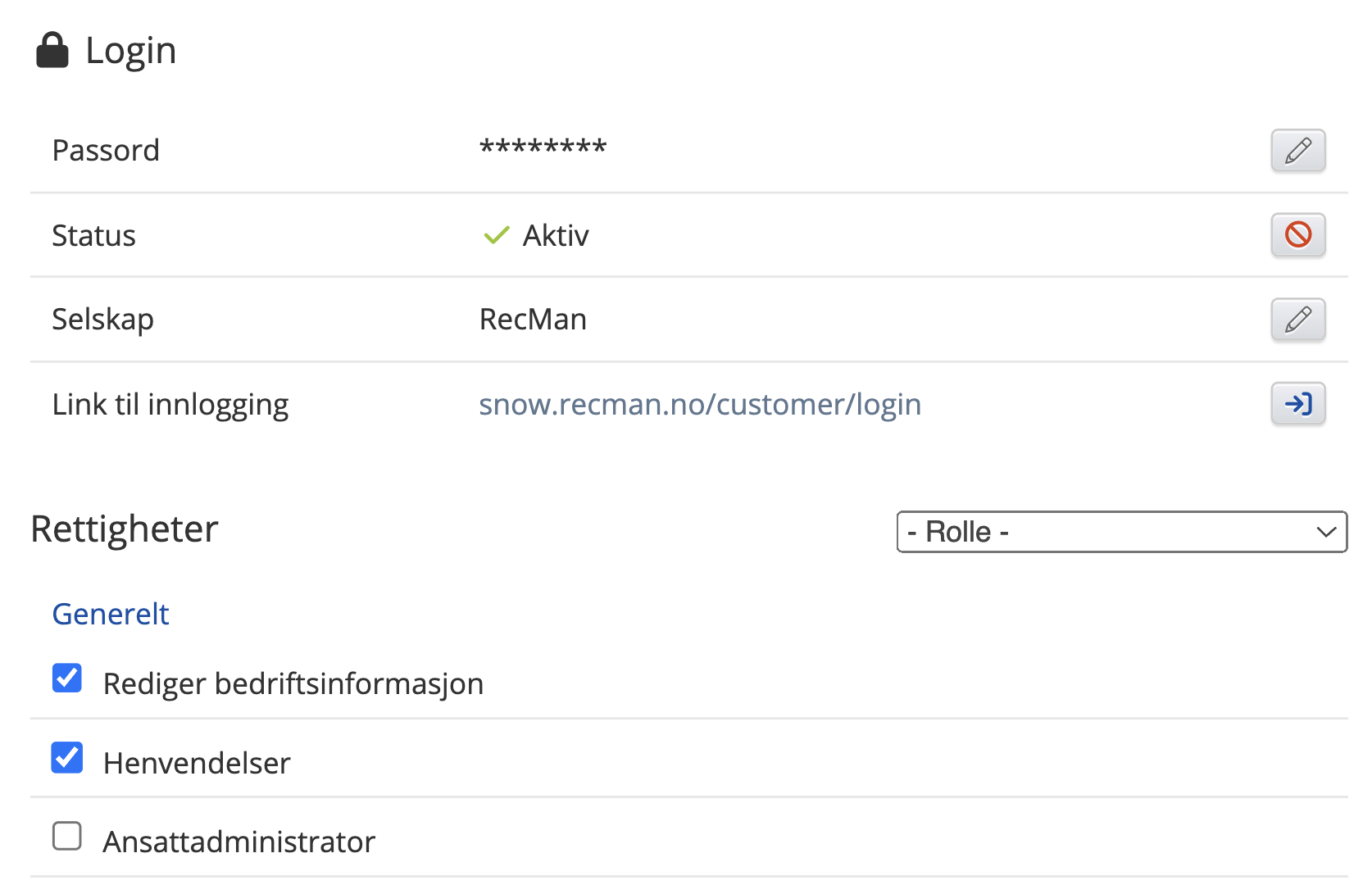Viewport: 1372px width, 885px height.
Task: Click the pencil icon to edit Passord
Action: click(1297, 151)
